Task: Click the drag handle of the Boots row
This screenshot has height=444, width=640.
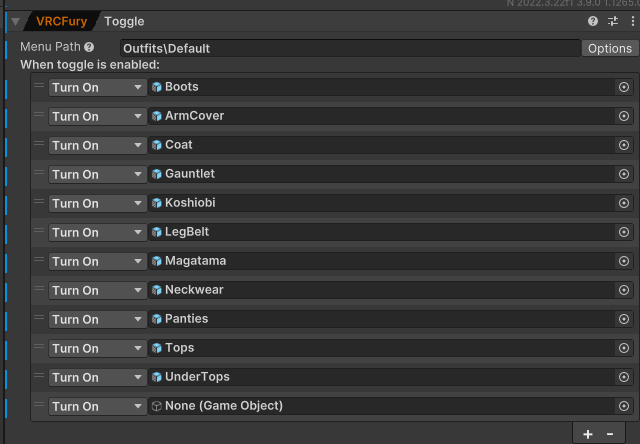Action: tap(39, 85)
